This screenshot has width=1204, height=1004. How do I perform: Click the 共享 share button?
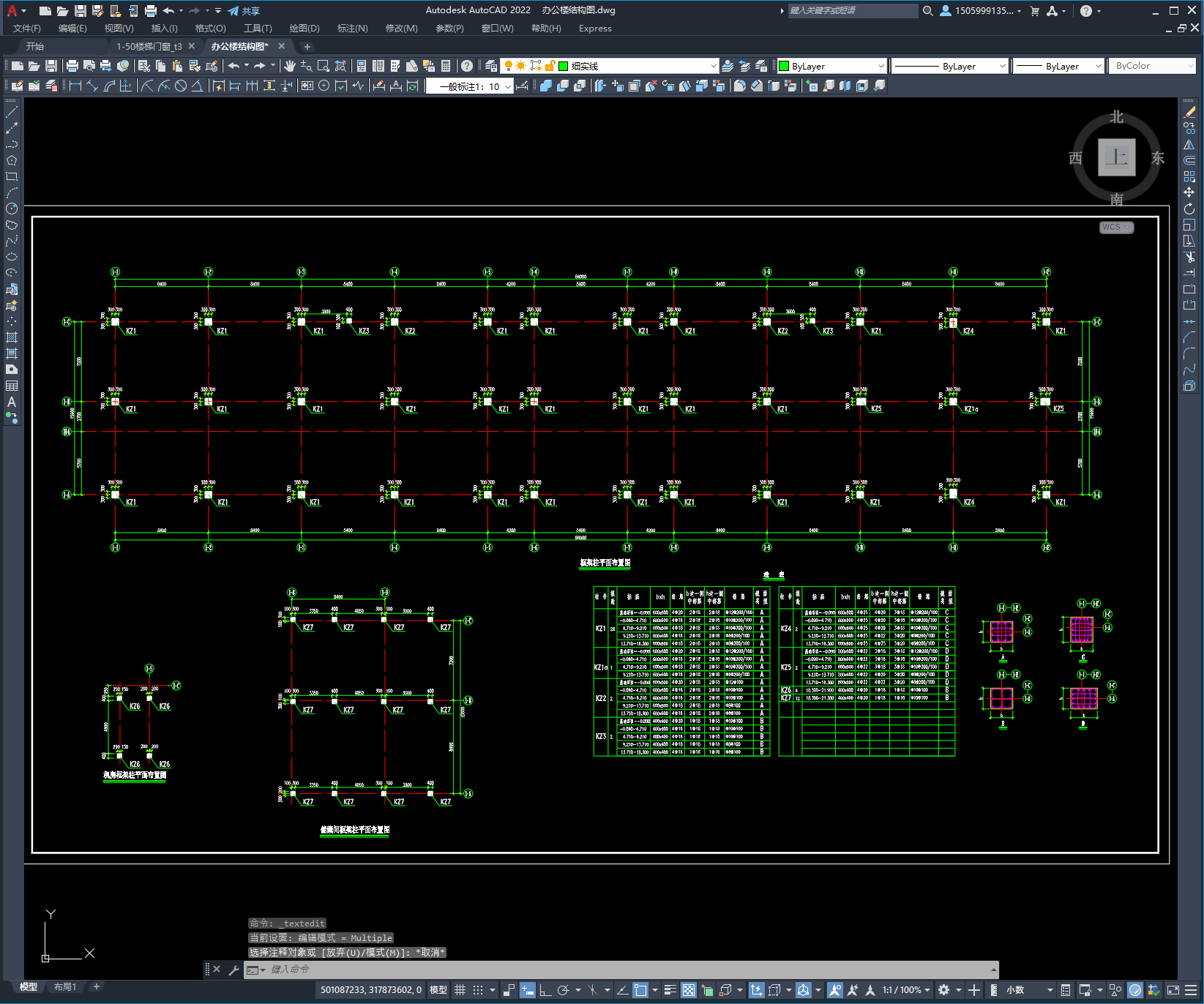pos(244,11)
